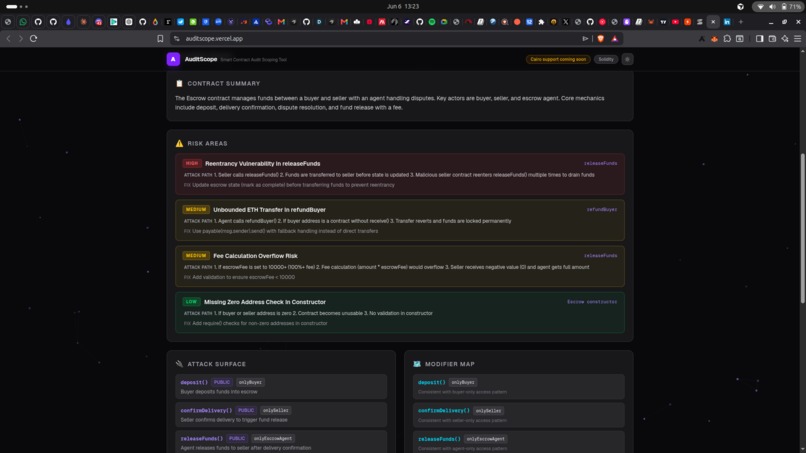806x453 pixels.
Task: Click the Contract Summary clipboard icon
Action: coord(179,83)
